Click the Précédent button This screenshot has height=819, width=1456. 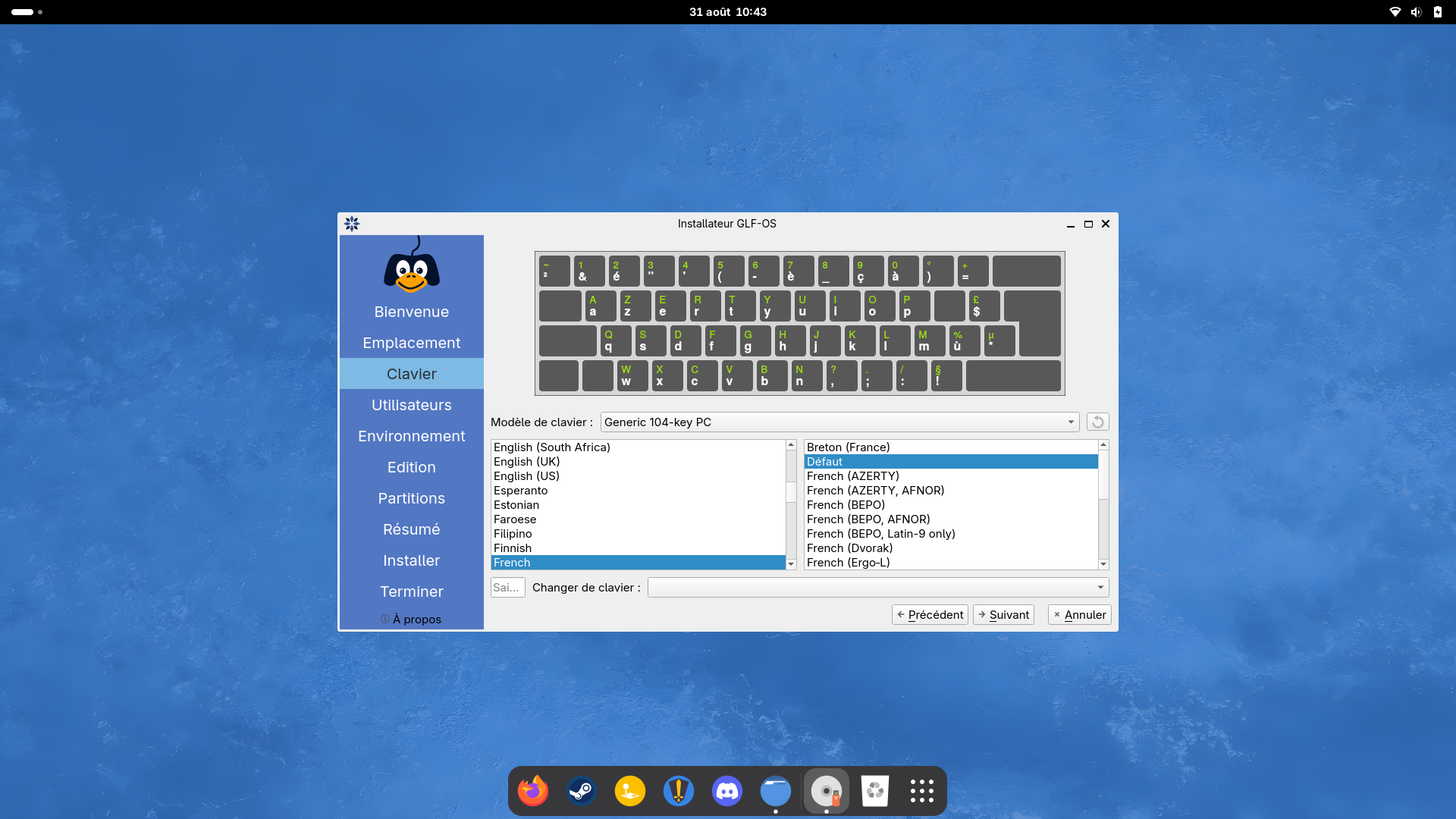coord(930,614)
